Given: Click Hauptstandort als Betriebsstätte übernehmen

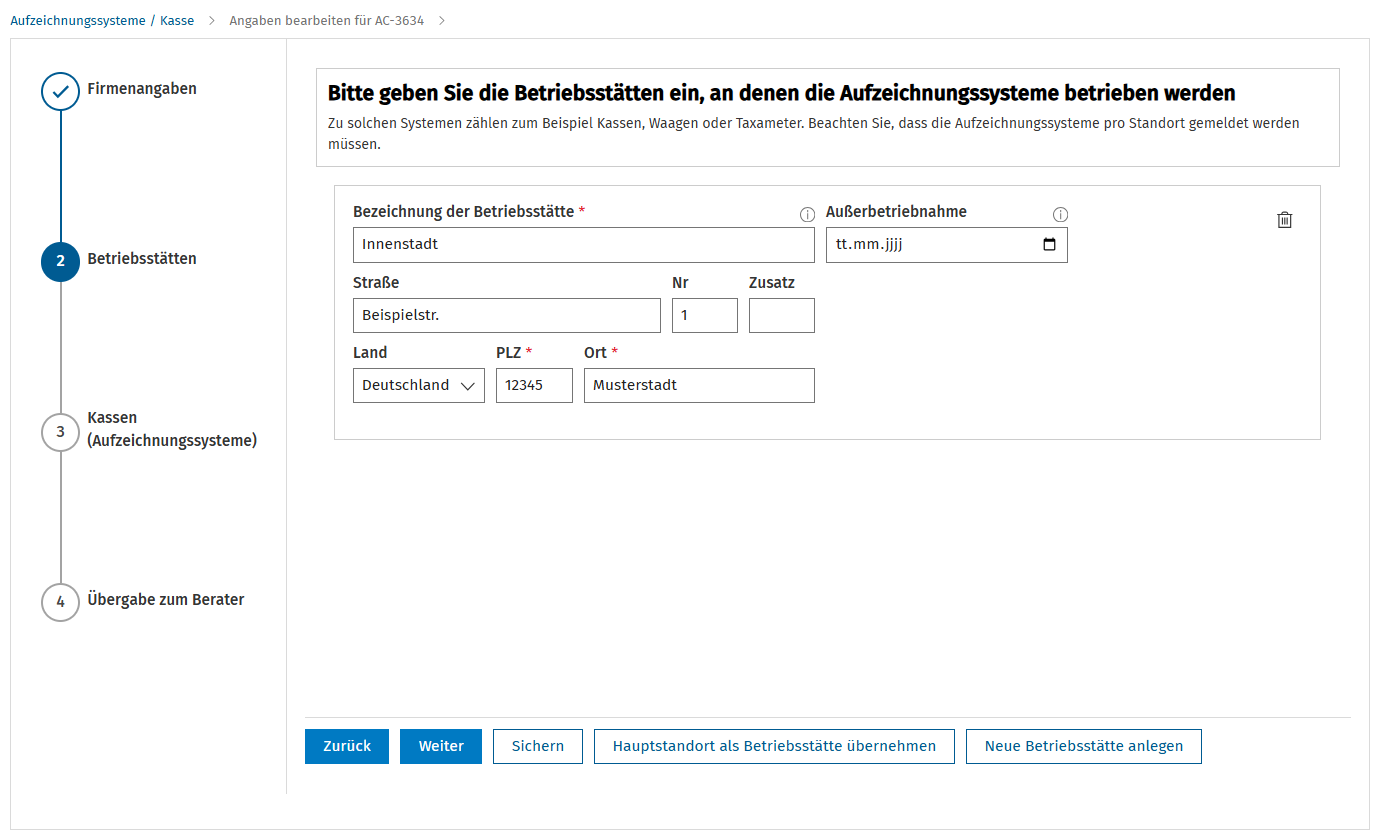Looking at the screenshot, I should tap(774, 746).
